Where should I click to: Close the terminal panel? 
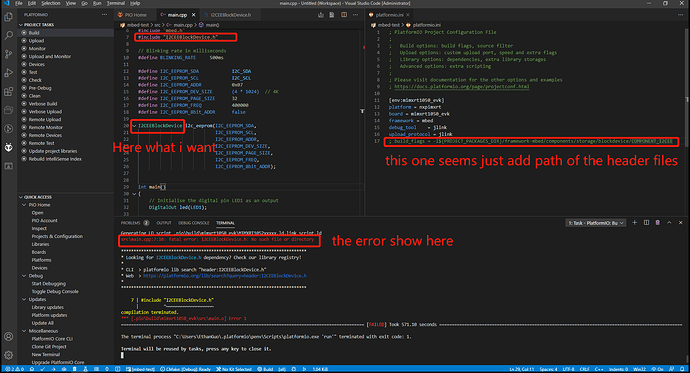coord(680,223)
